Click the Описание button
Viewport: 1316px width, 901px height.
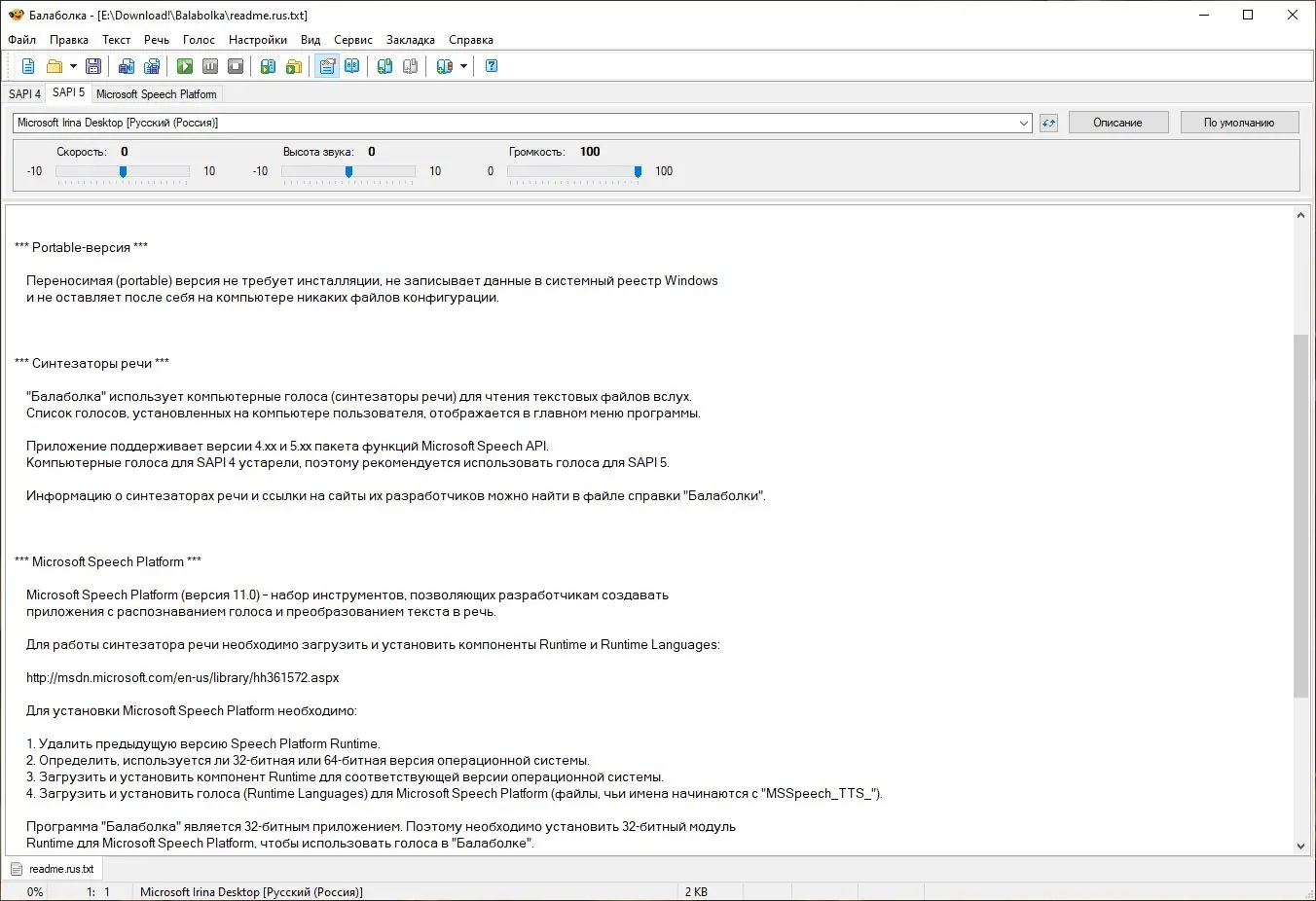point(1118,123)
